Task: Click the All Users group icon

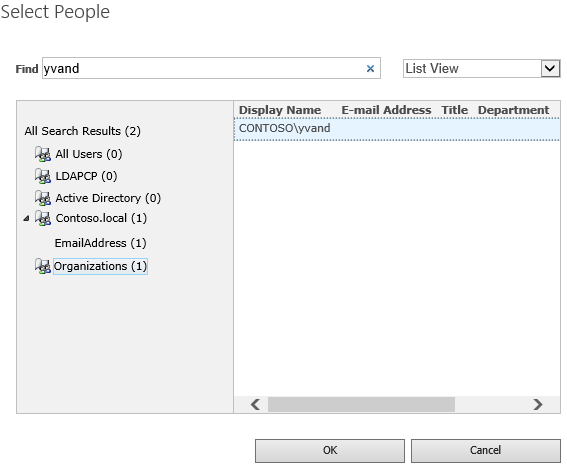Action: coord(43,154)
